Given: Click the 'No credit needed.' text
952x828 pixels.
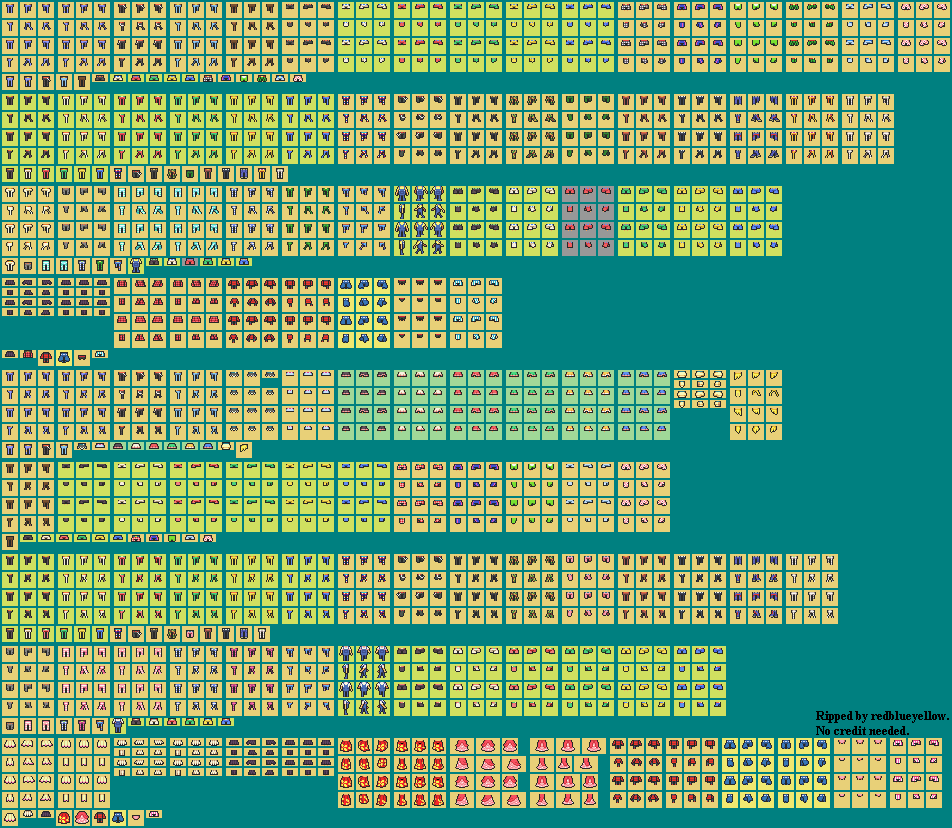Looking at the screenshot, I should click(862, 731).
